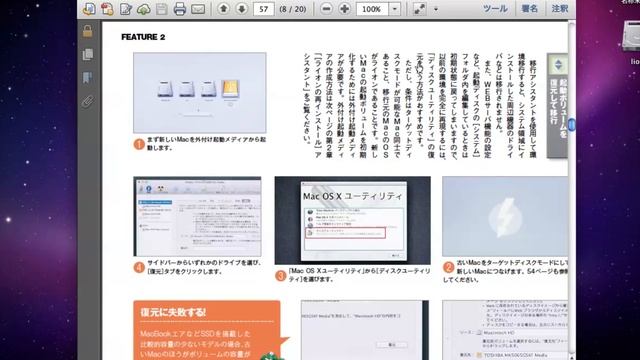Image resolution: width=640 pixels, height=360 pixels.
Task: Open the attachments paperclip panel icon
Action: [x=87, y=101]
